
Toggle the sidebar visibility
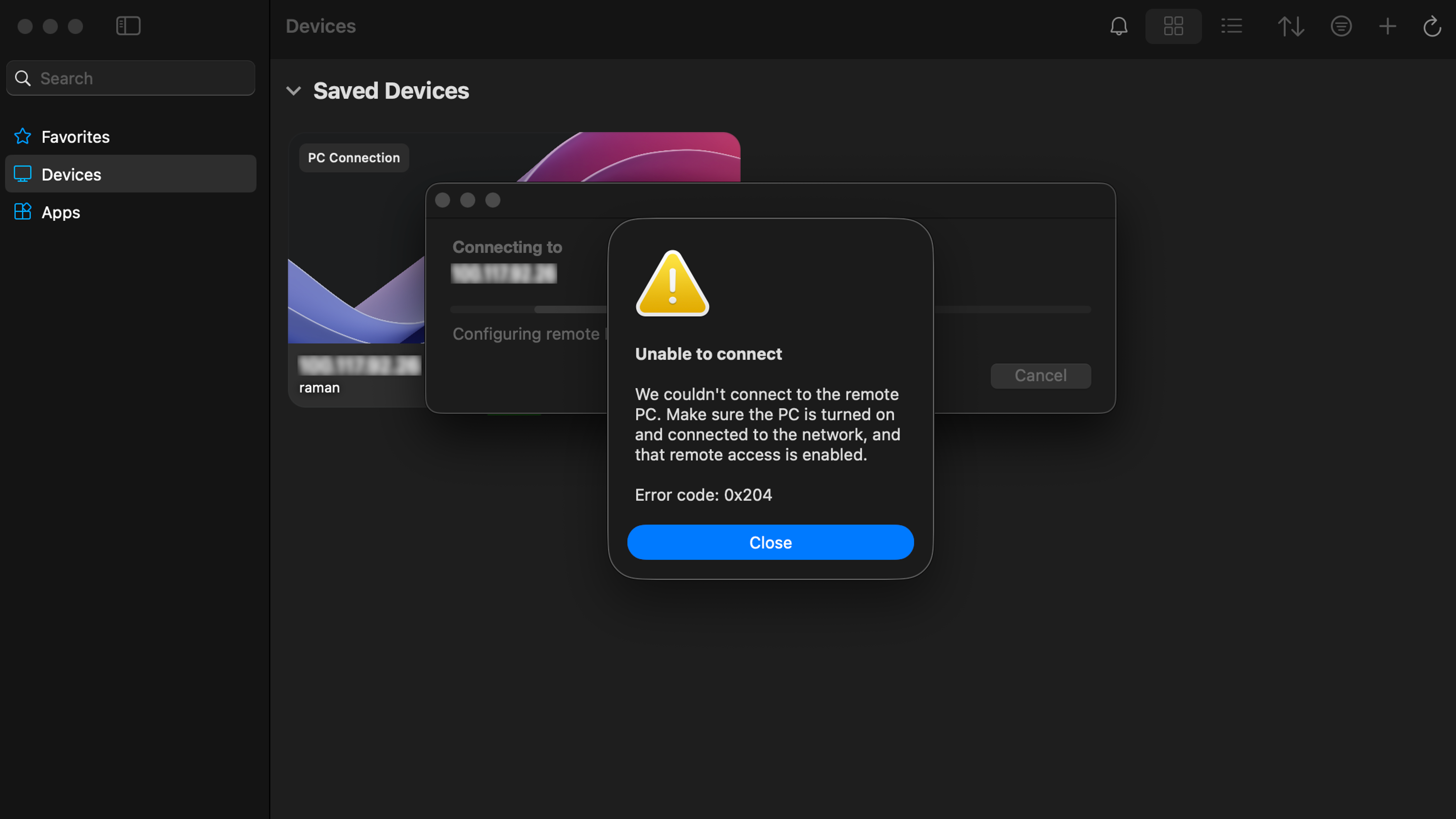click(x=128, y=26)
